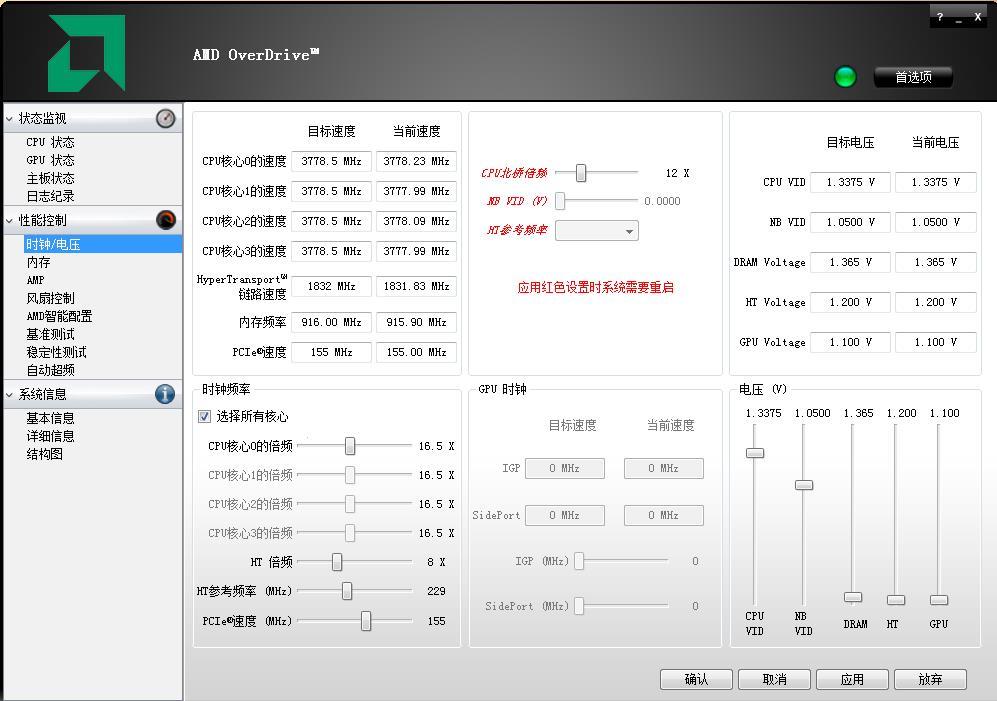The height and width of the screenshot is (701, 997).
Task: Click the HT voltage vertical slider handle
Action: click(x=896, y=600)
